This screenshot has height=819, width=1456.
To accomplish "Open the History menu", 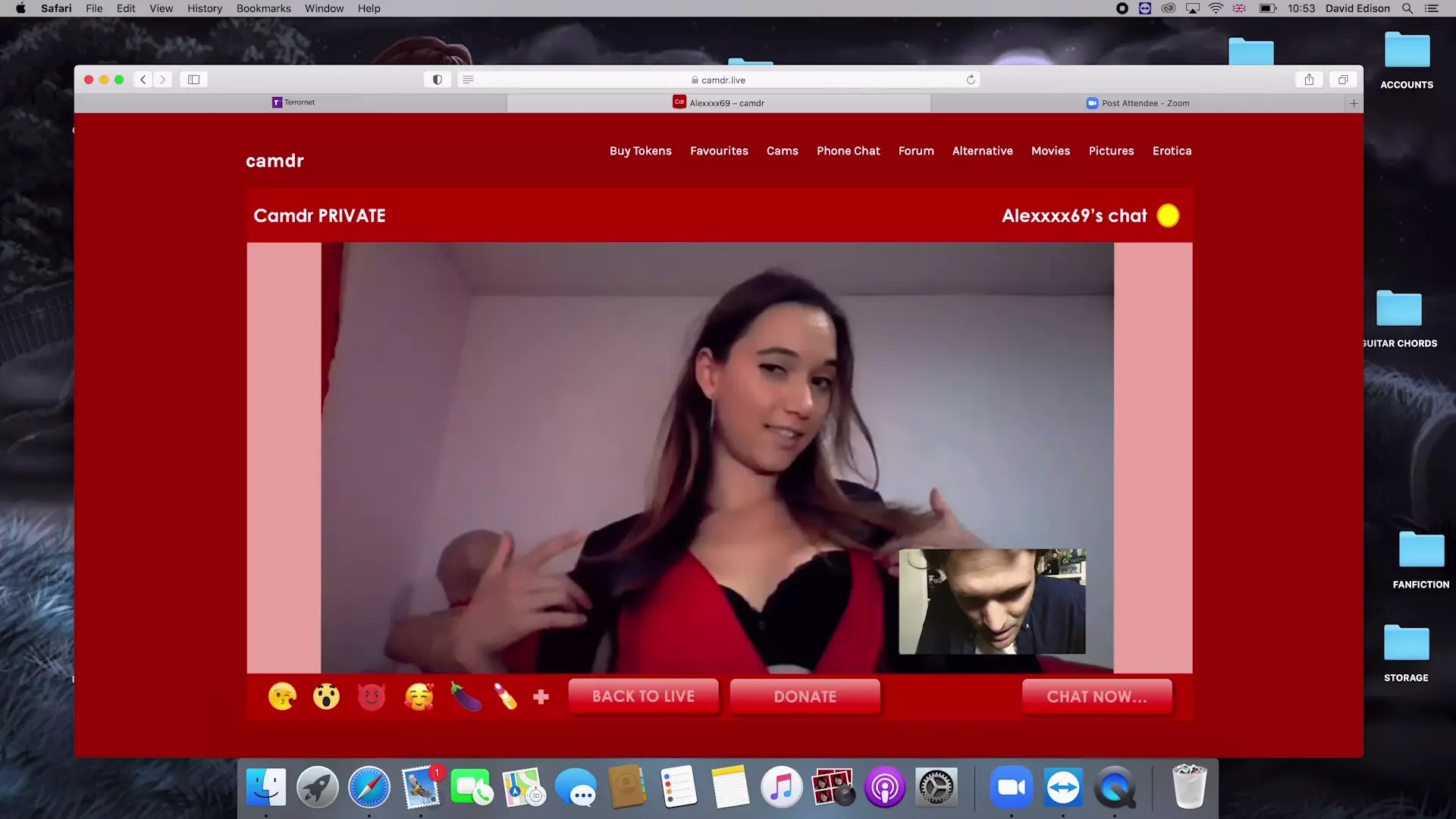I will pyautogui.click(x=205, y=8).
